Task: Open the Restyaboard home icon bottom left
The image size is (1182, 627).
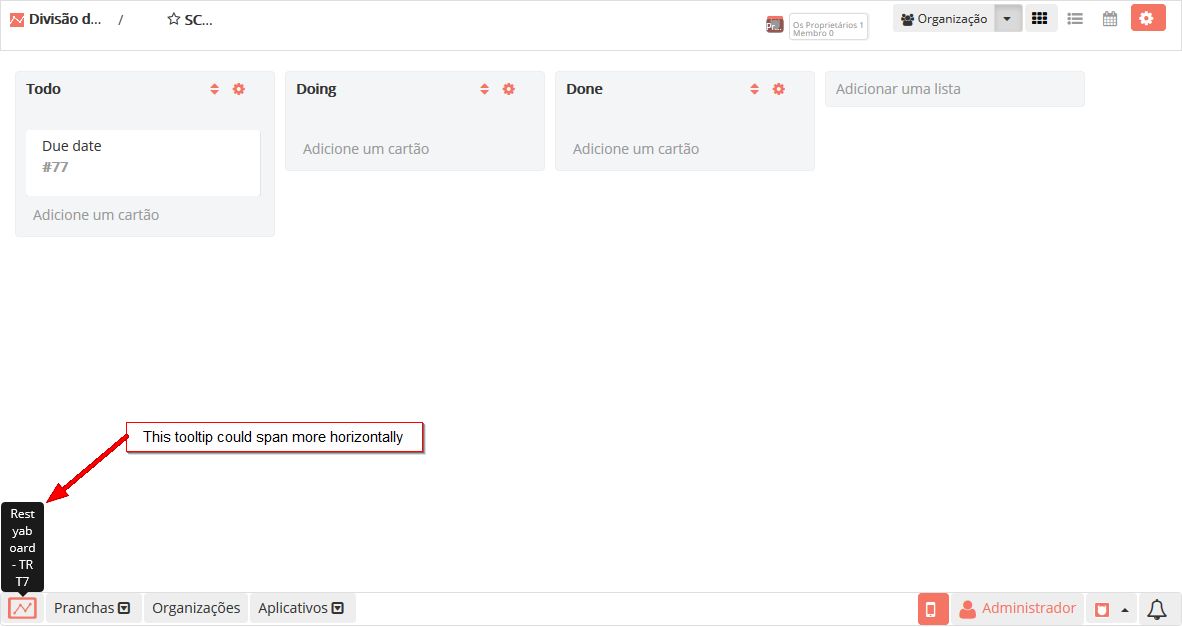Action: 21,607
